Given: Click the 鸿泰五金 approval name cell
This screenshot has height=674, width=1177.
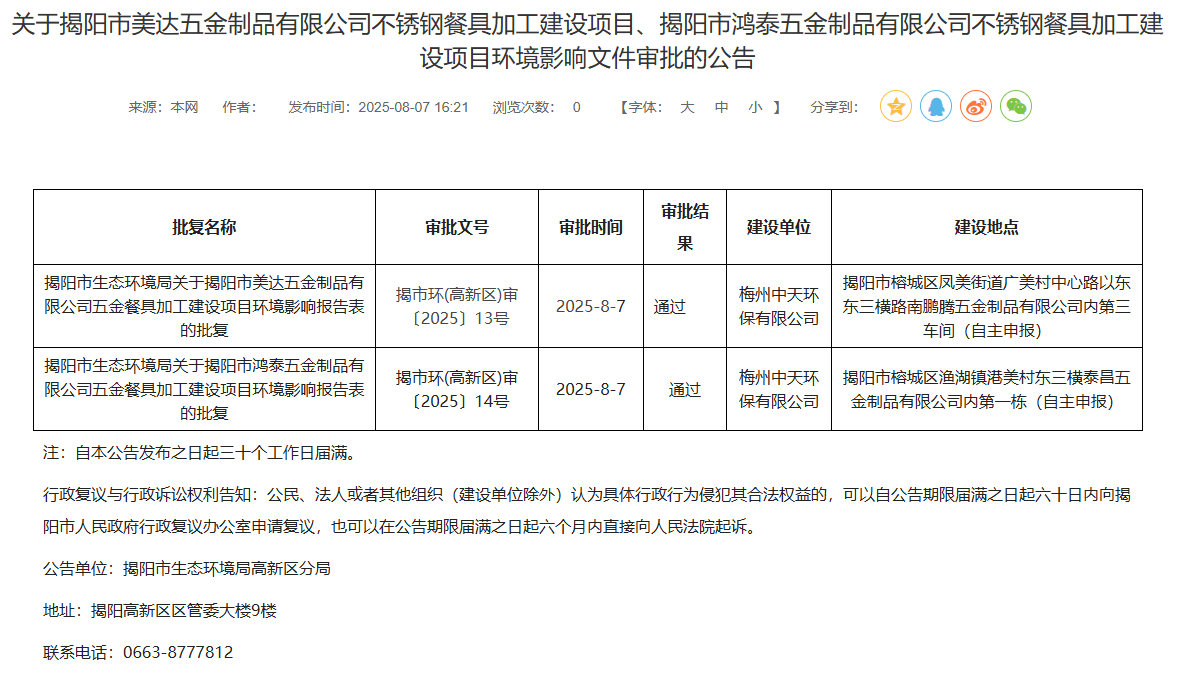Looking at the screenshot, I should point(204,389).
